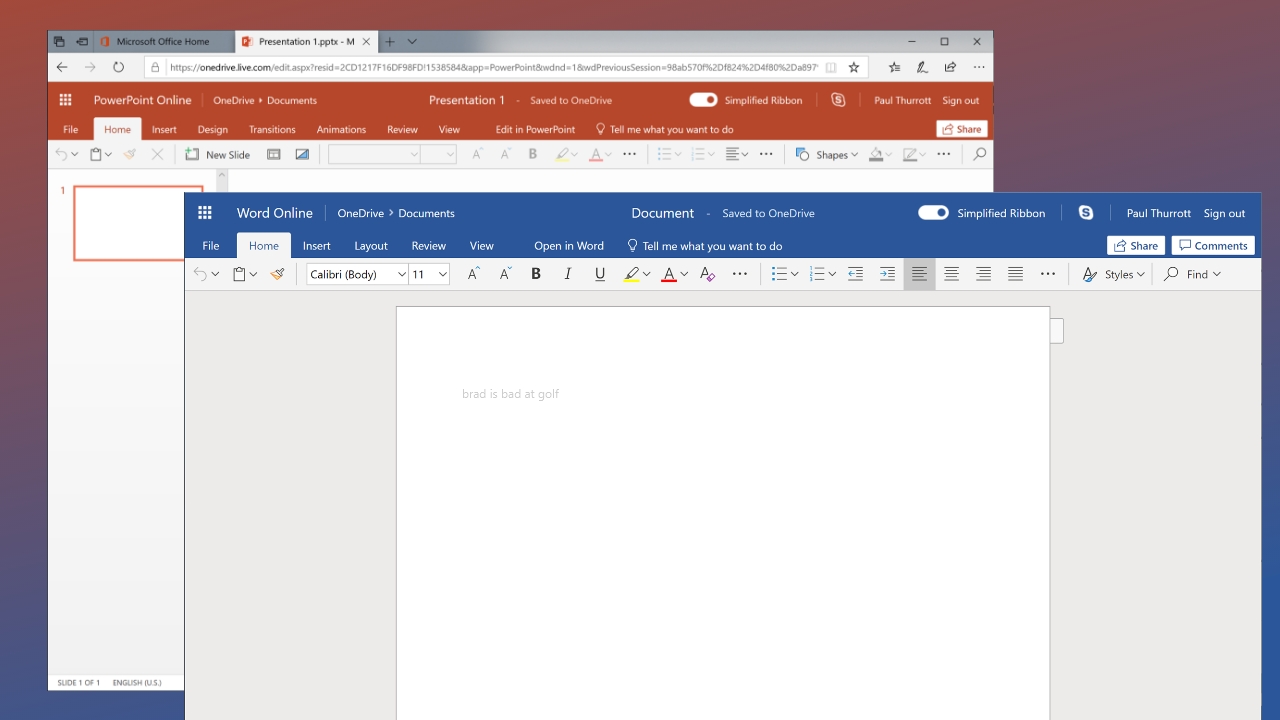The image size is (1280, 720).
Task: Click Paste clipboard icon in Word
Action: [239, 274]
